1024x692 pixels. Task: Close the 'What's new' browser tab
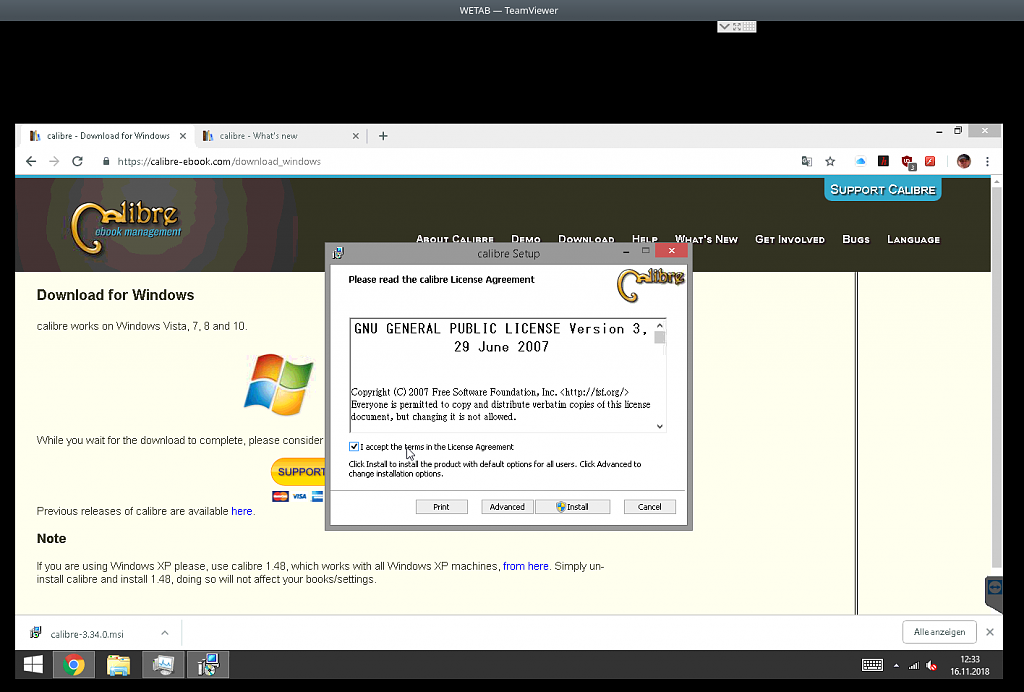click(x=355, y=136)
